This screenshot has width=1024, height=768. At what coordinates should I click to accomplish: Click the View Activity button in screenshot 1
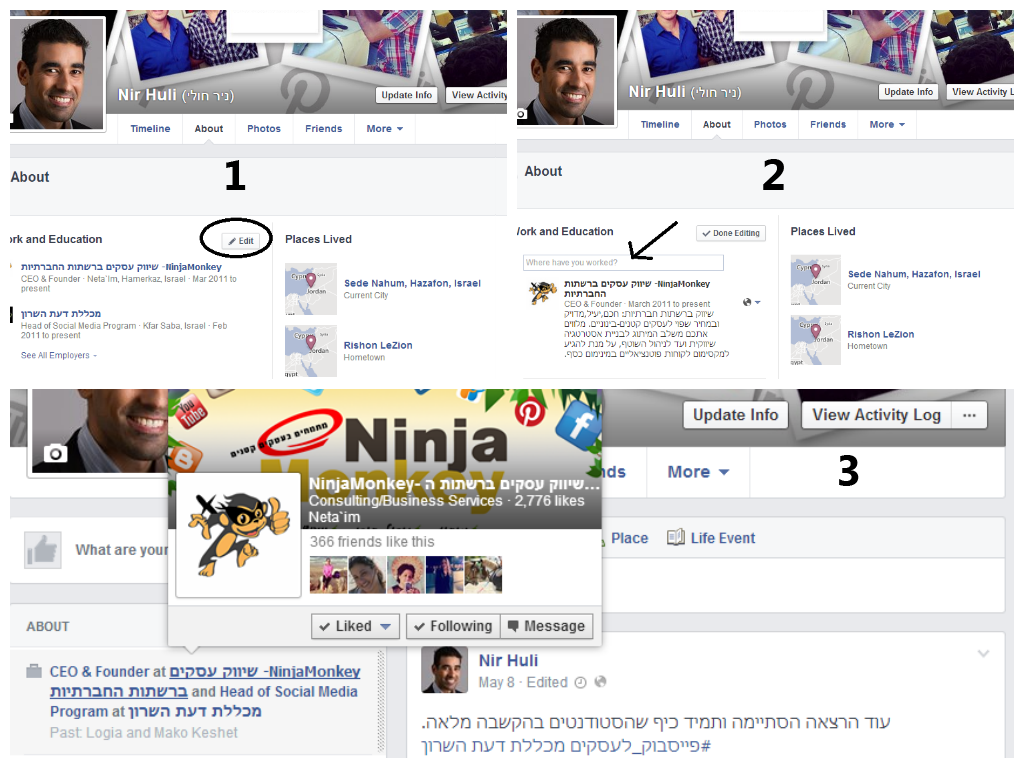click(476, 95)
